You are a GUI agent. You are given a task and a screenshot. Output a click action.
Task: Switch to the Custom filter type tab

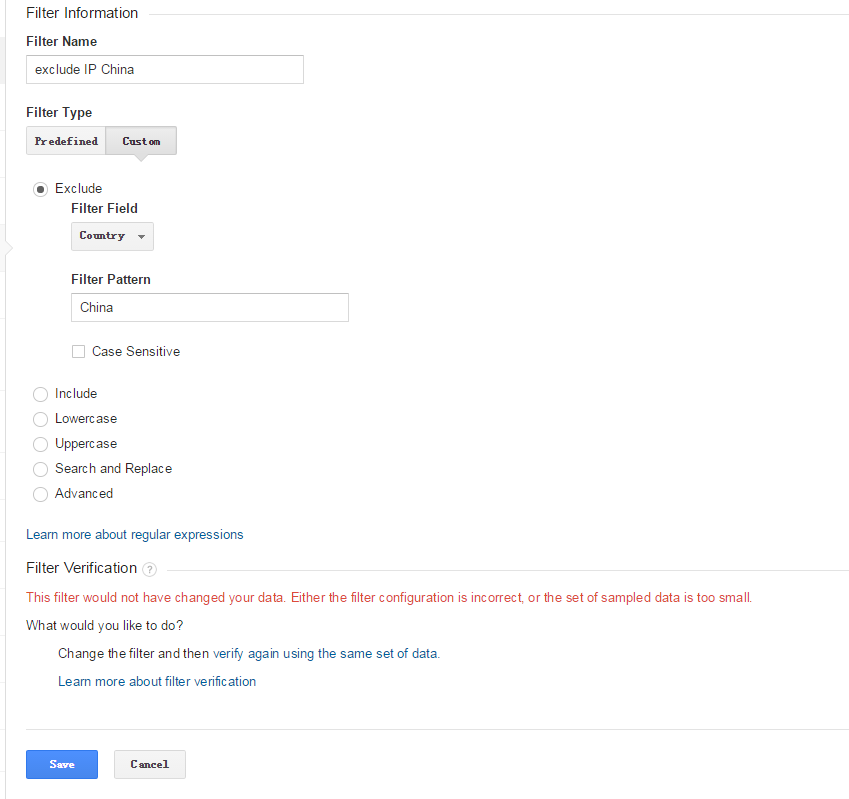141,141
